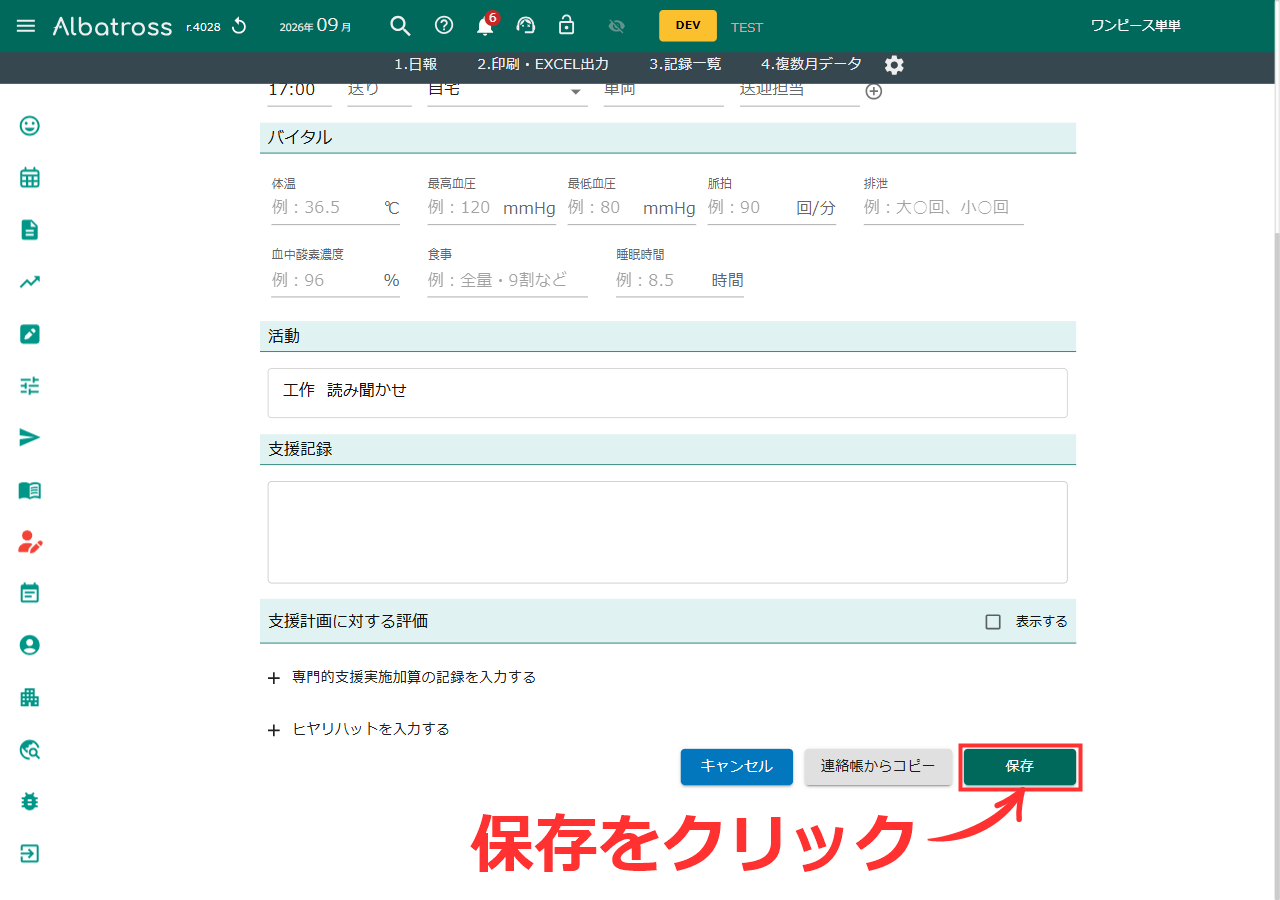Image resolution: width=1280 pixels, height=900 pixels.
Task: Open the trending chart sidebar icon
Action: pos(30,282)
